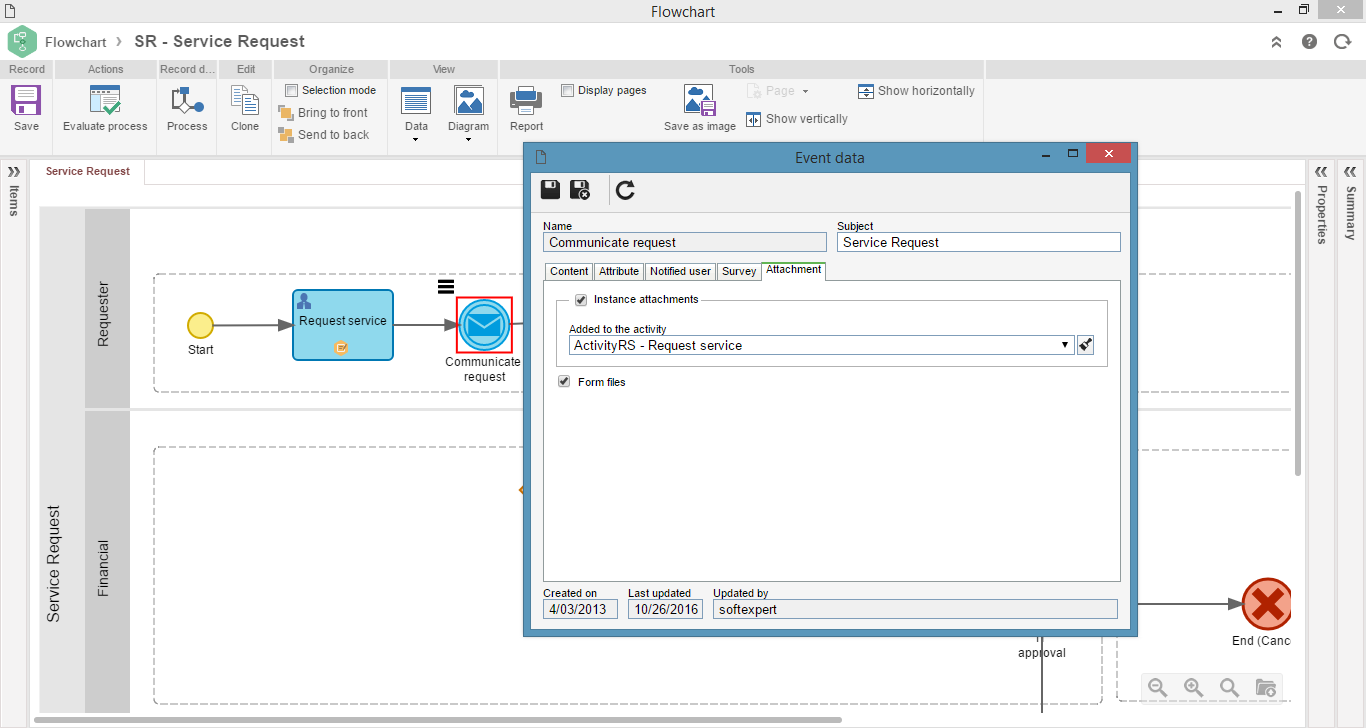Screen dimensions: 1366x728
Task: Switch to the Notified user tab
Action: pos(680,271)
